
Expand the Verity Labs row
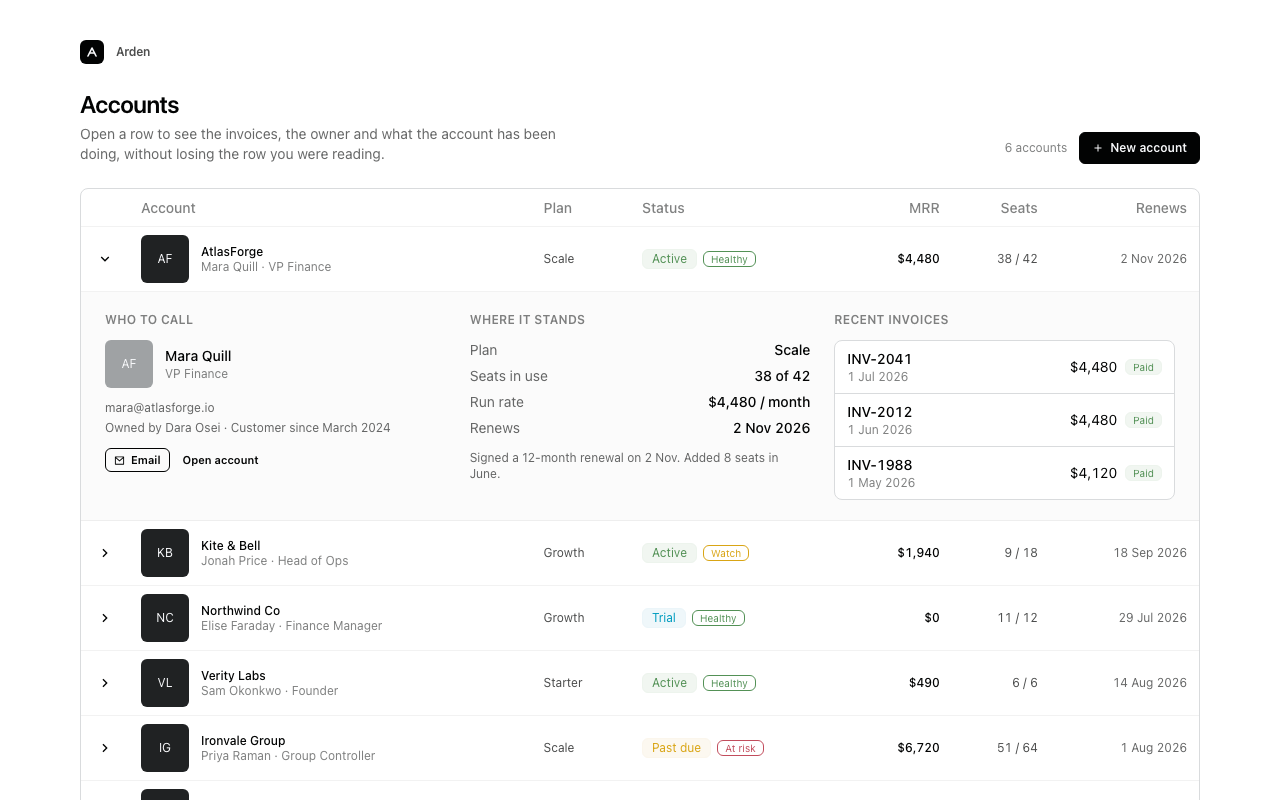pyautogui.click(x=105, y=683)
